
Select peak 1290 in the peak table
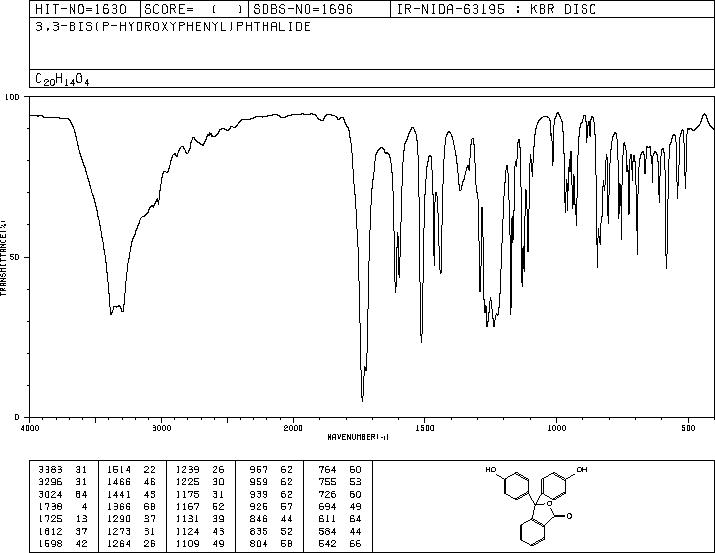click(x=119, y=519)
